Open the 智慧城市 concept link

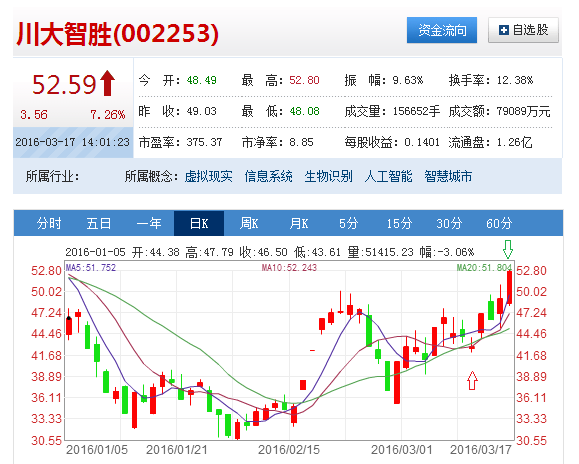[x=448, y=176]
